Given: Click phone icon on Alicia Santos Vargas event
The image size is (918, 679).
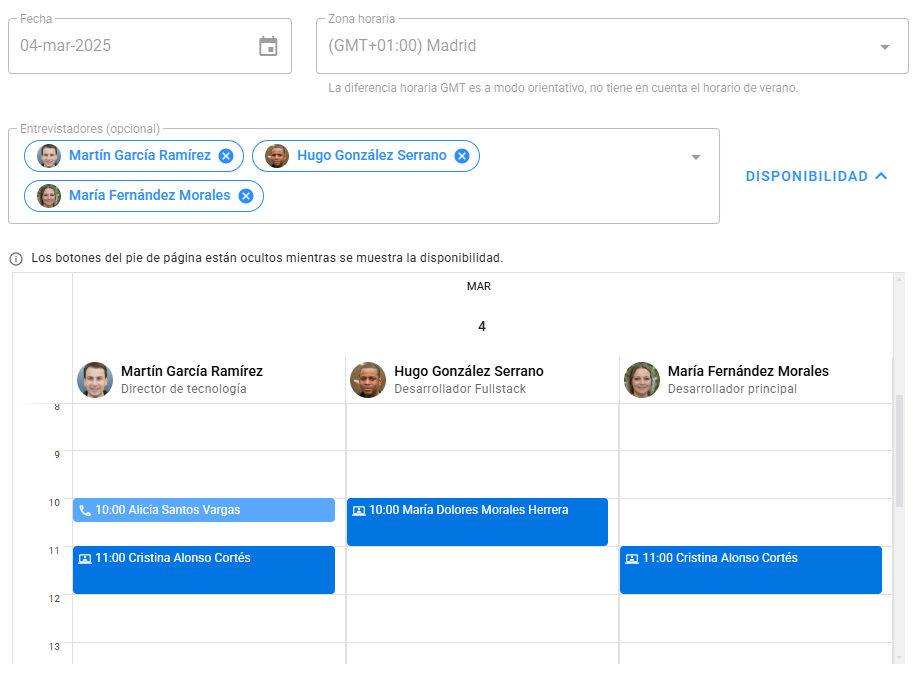Looking at the screenshot, I should (85, 511).
